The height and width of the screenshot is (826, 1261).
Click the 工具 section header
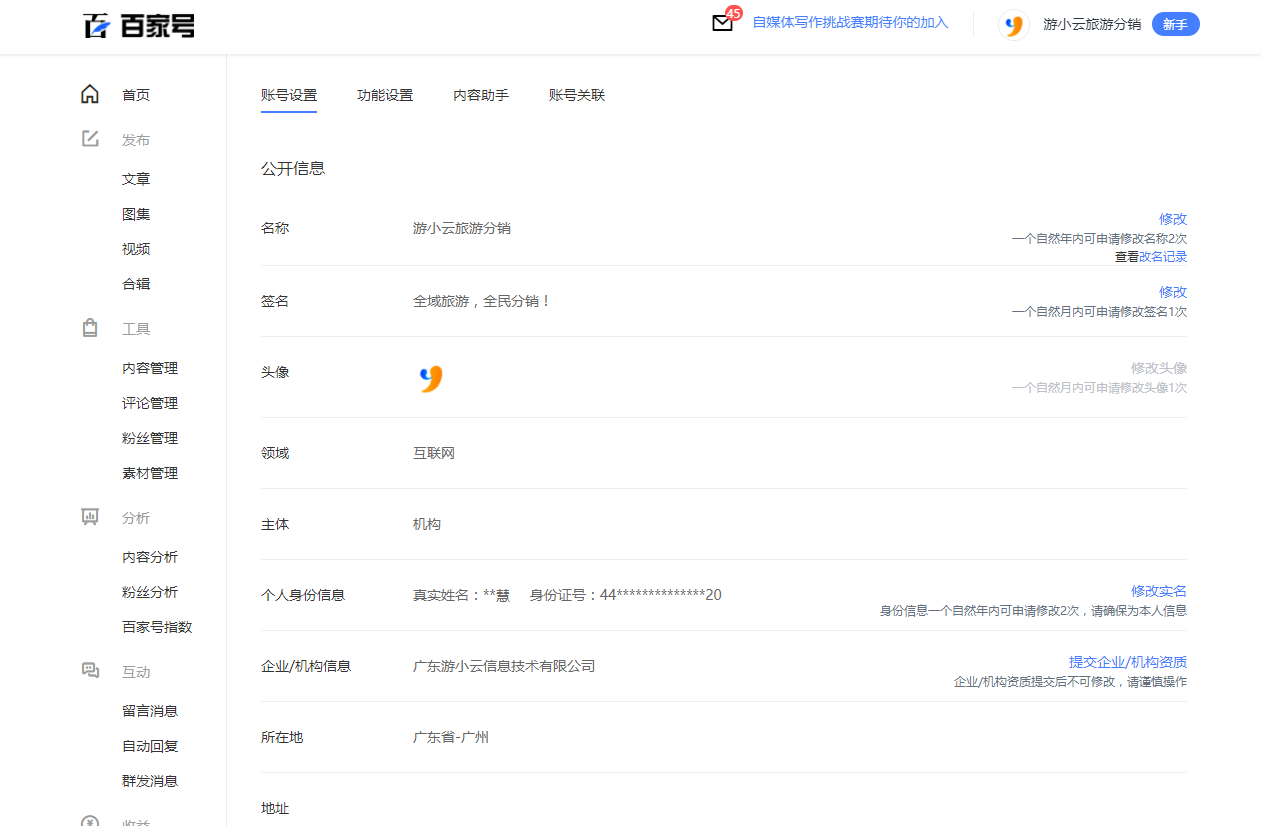click(136, 329)
